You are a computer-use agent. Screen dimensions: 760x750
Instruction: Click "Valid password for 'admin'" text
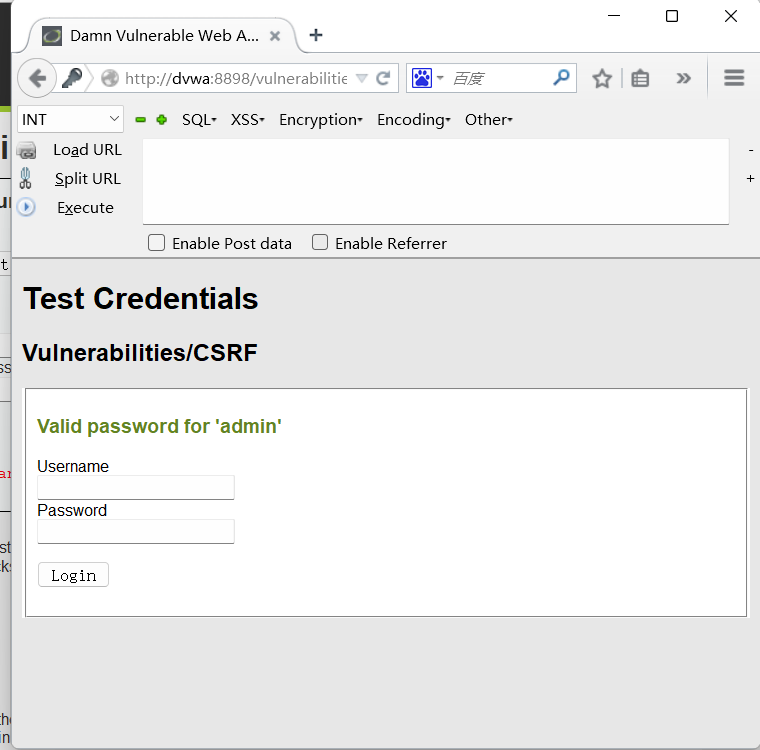(159, 426)
